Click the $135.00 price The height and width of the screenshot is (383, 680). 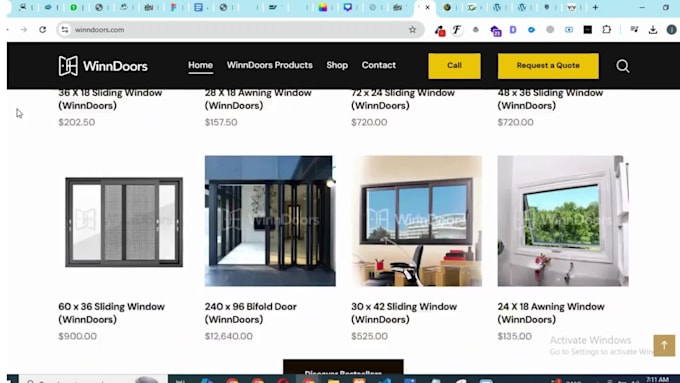click(x=514, y=336)
